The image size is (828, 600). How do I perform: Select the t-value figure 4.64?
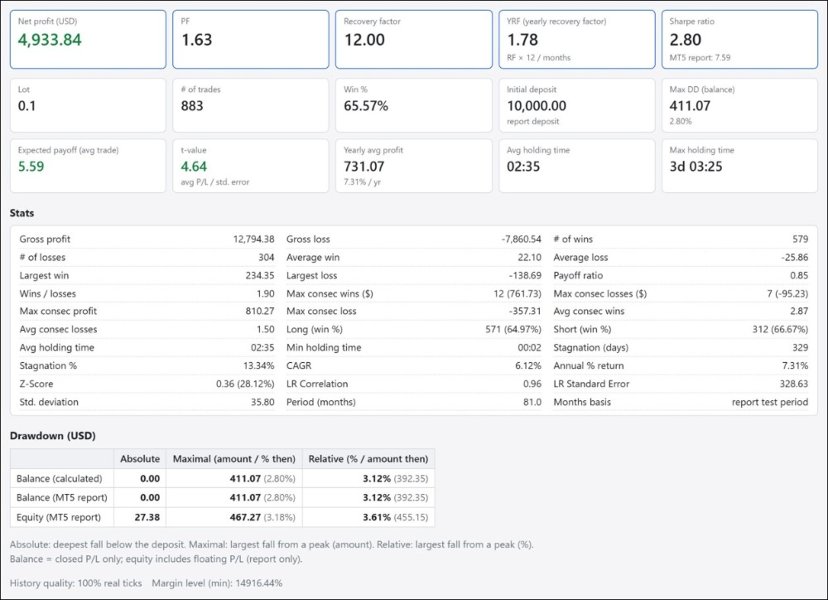pos(194,167)
